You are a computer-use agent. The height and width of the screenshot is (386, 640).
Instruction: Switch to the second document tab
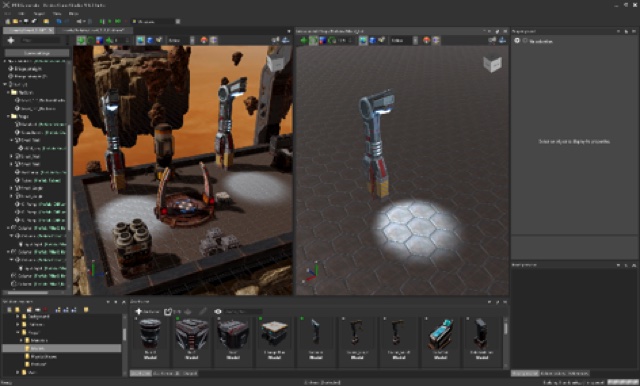click(x=94, y=30)
